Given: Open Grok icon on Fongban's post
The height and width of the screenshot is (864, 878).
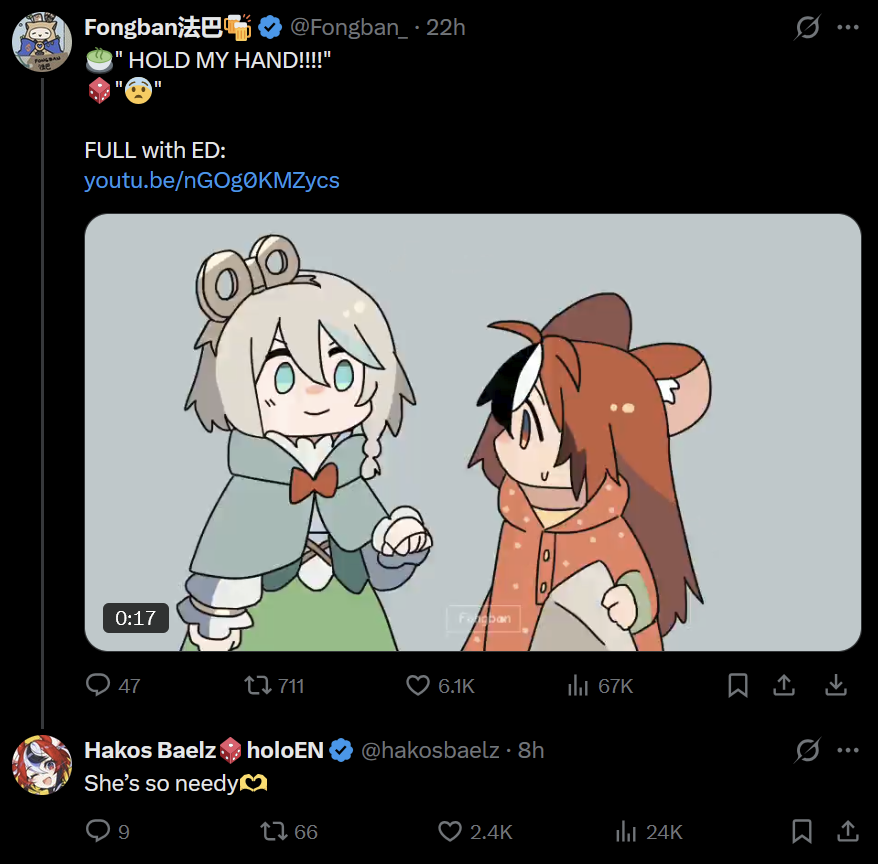Looking at the screenshot, I should (807, 28).
